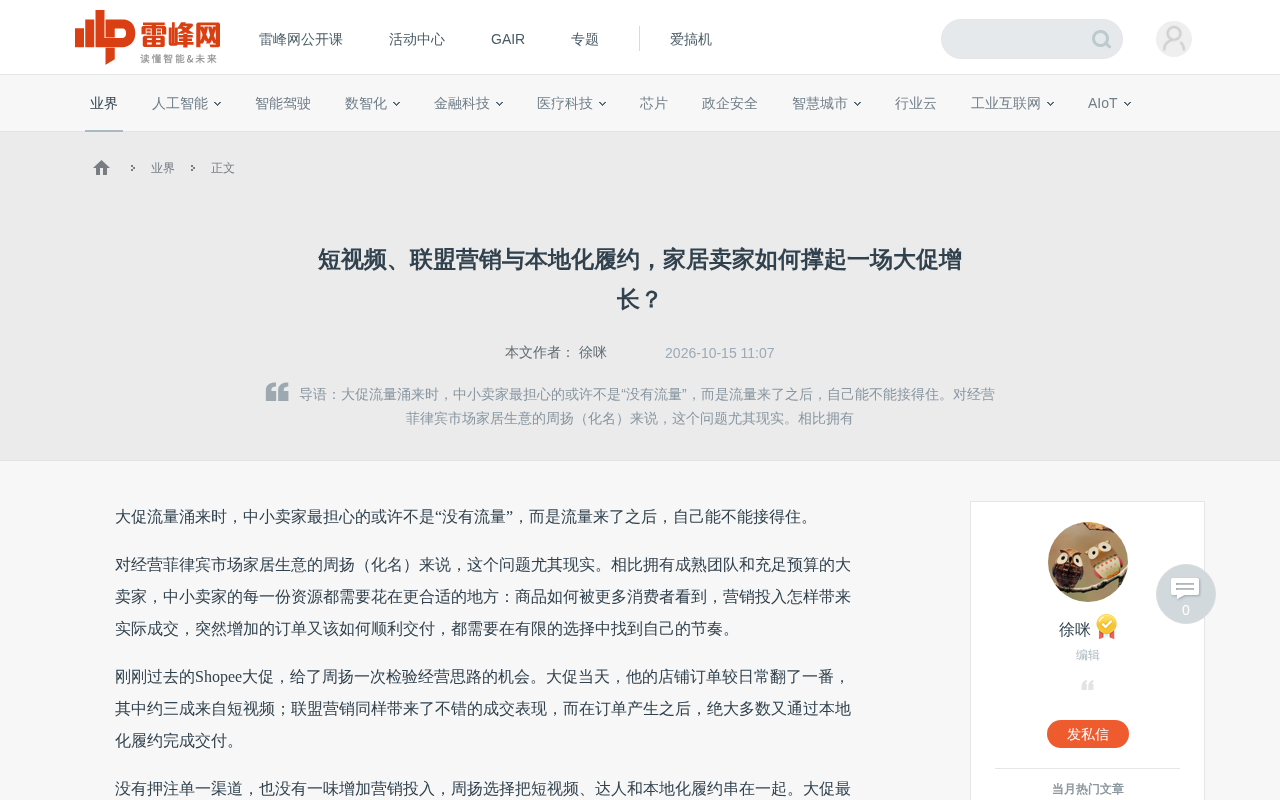Open the 芯片 category

click(x=654, y=103)
